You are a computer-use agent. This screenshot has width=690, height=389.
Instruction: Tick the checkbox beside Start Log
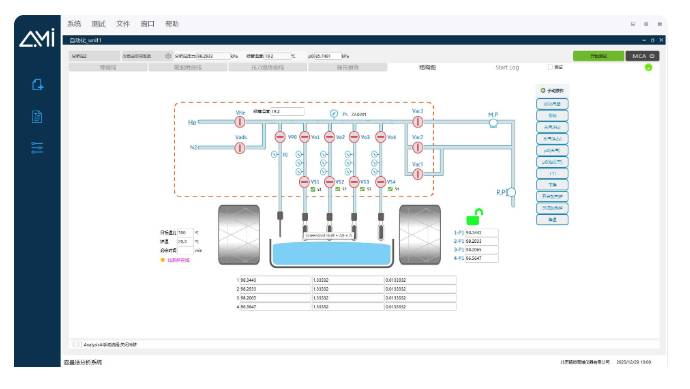tap(550, 67)
